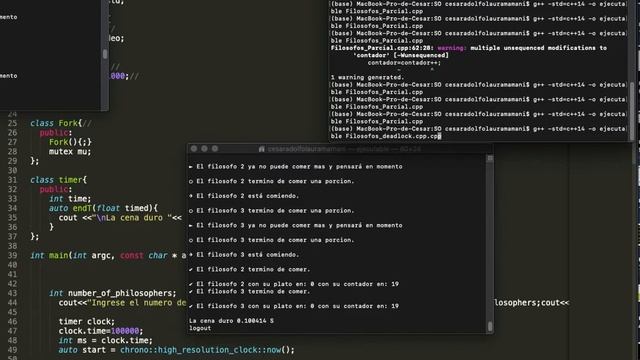Click the scrollbar thumb of the top-left panel
The width and height of the screenshot is (640, 360).
point(105,54)
